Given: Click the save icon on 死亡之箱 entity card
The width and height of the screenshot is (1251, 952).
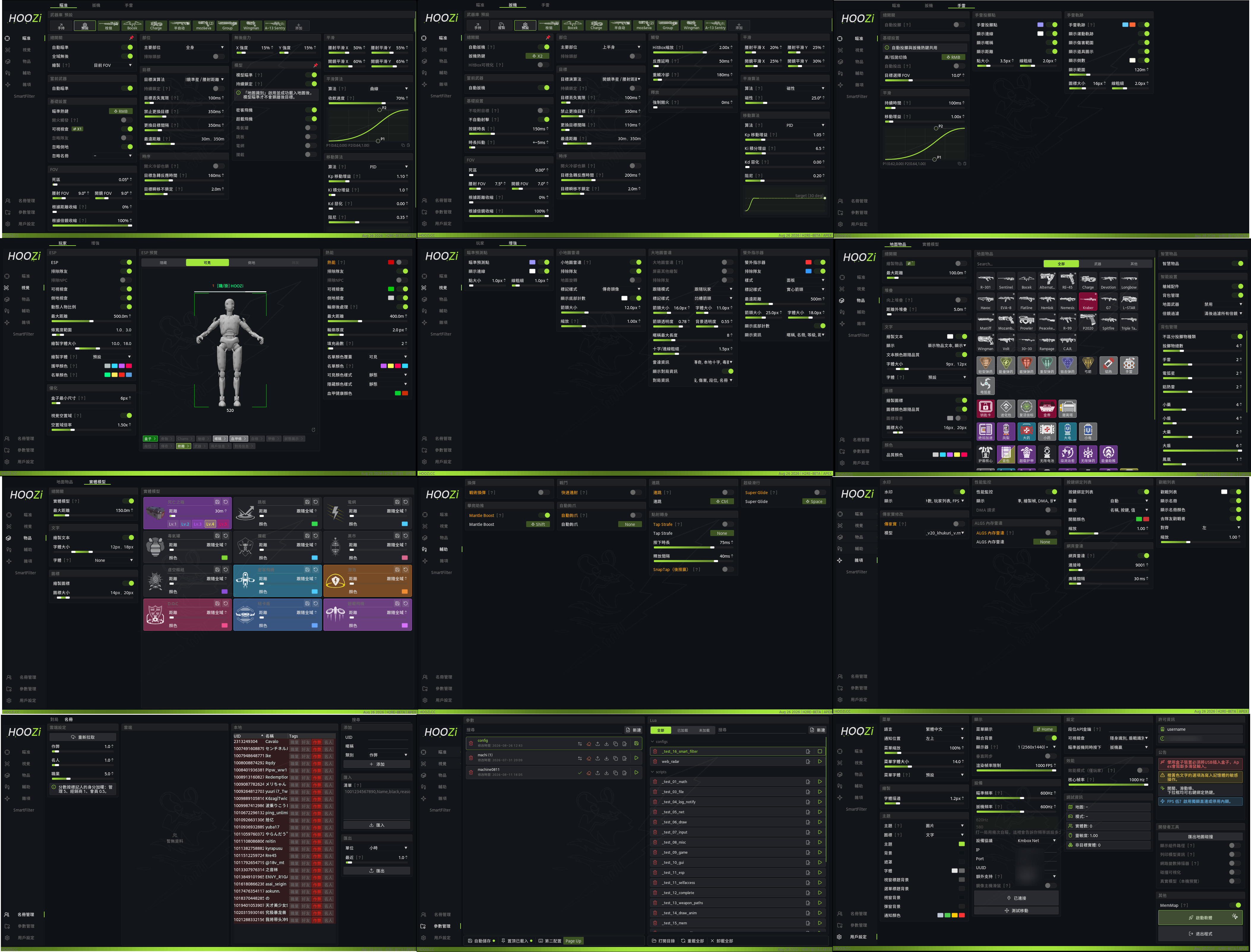Looking at the screenshot, I should 217,502.
